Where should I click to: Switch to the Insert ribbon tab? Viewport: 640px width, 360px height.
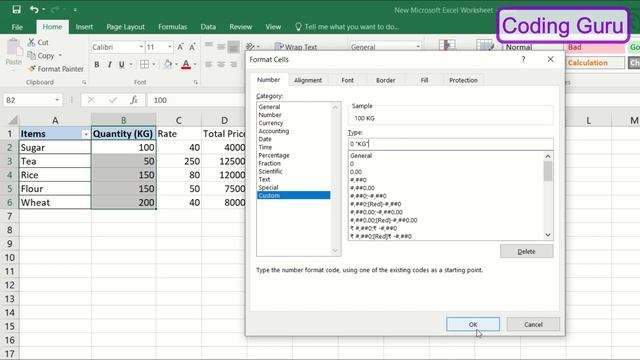coord(84,27)
